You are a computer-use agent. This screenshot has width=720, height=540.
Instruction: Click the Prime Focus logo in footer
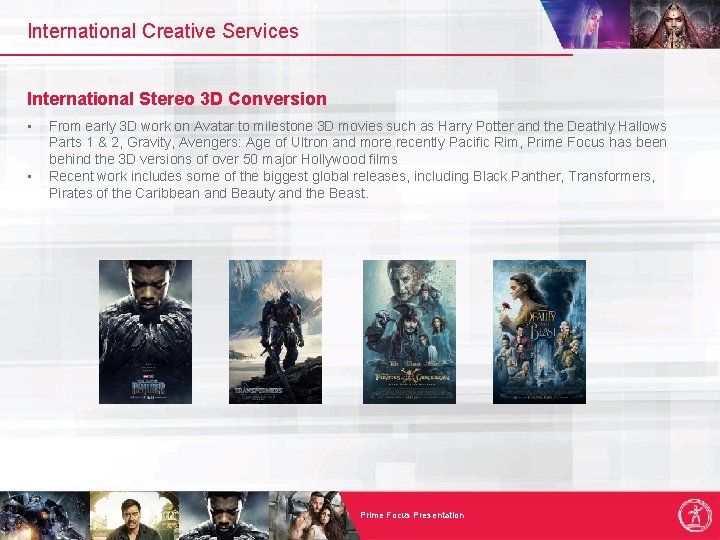[x=695, y=515]
